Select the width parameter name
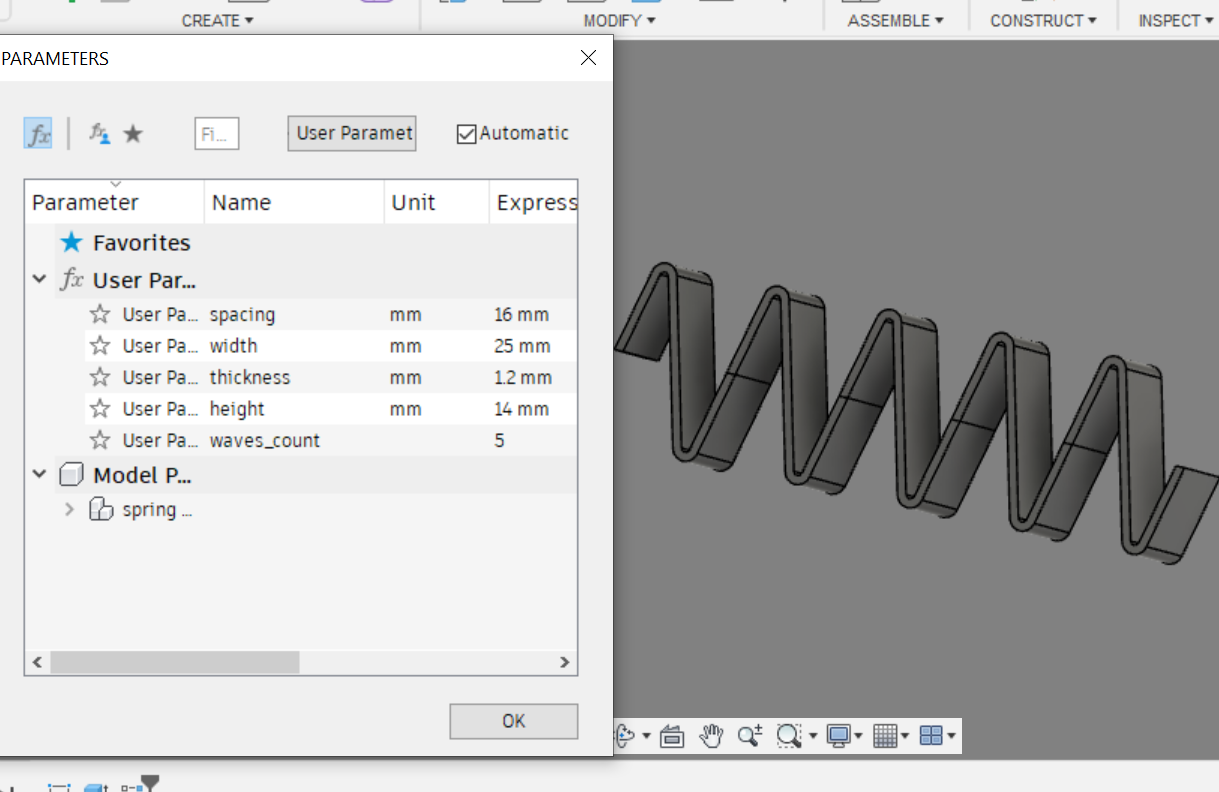 [x=233, y=346]
